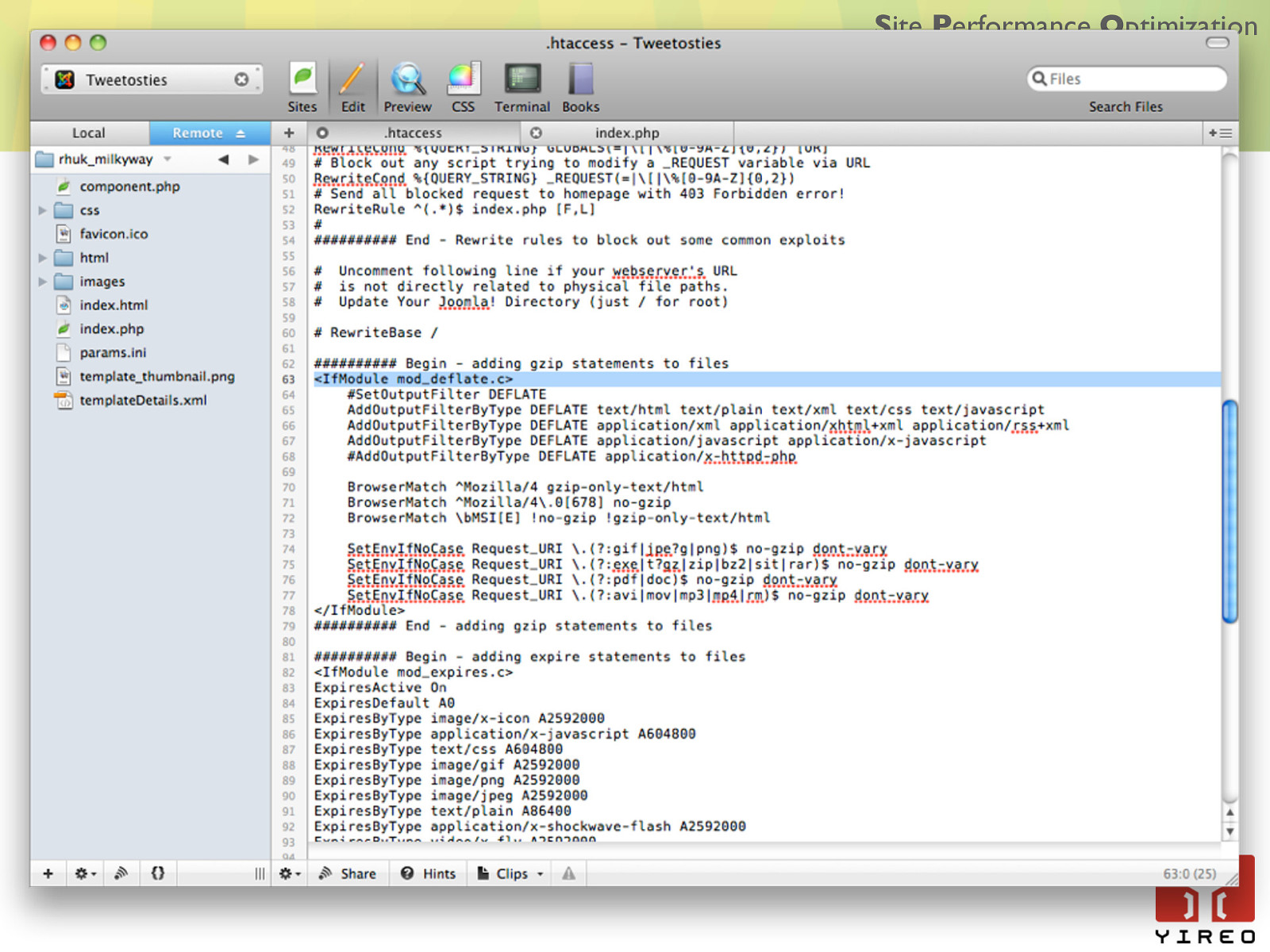The height and width of the screenshot is (952, 1270).
Task: Click "#SetOutputFilter DEFLATE" line
Action: point(447,394)
